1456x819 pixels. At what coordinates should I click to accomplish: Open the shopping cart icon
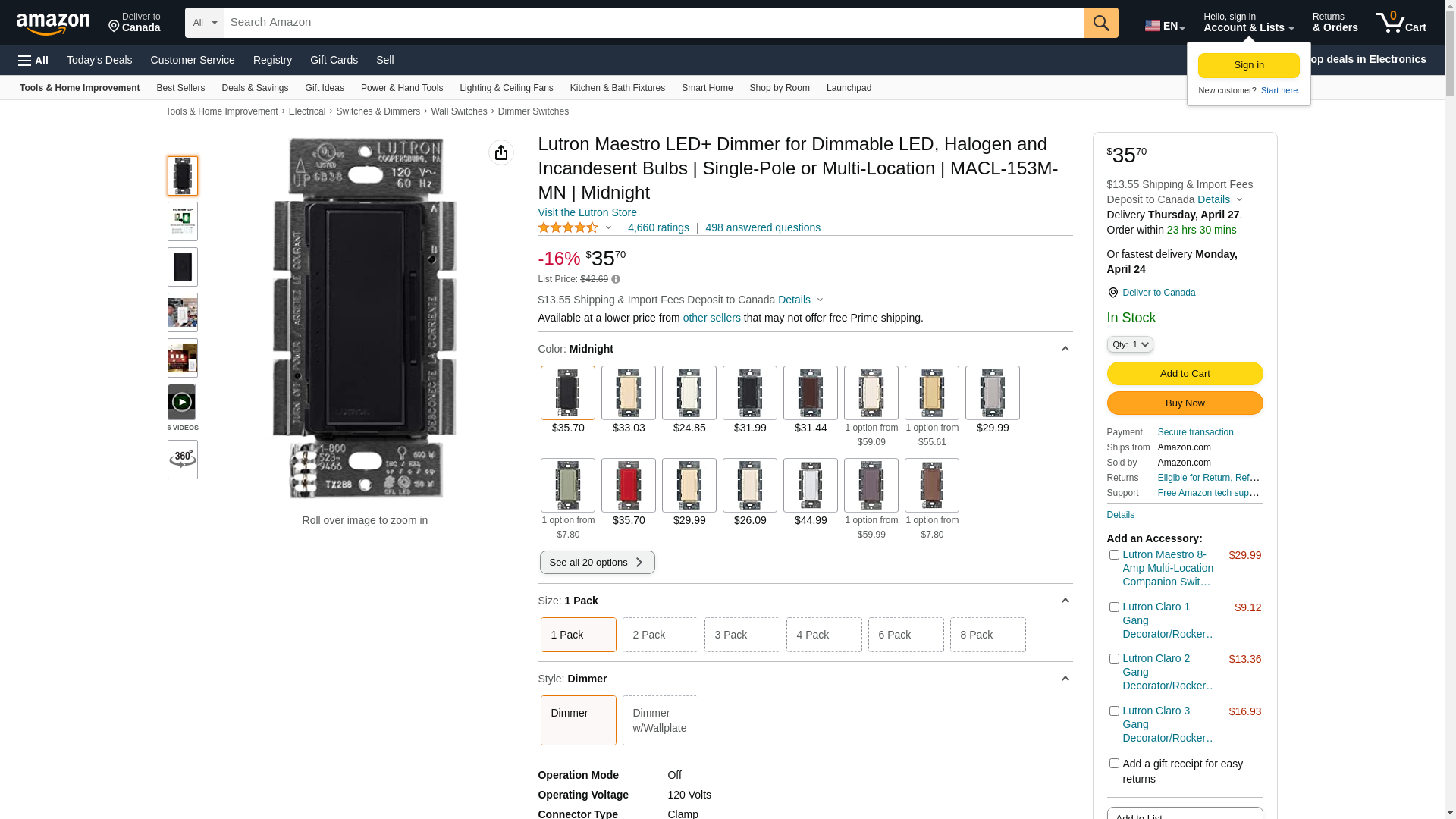[x=1400, y=23]
